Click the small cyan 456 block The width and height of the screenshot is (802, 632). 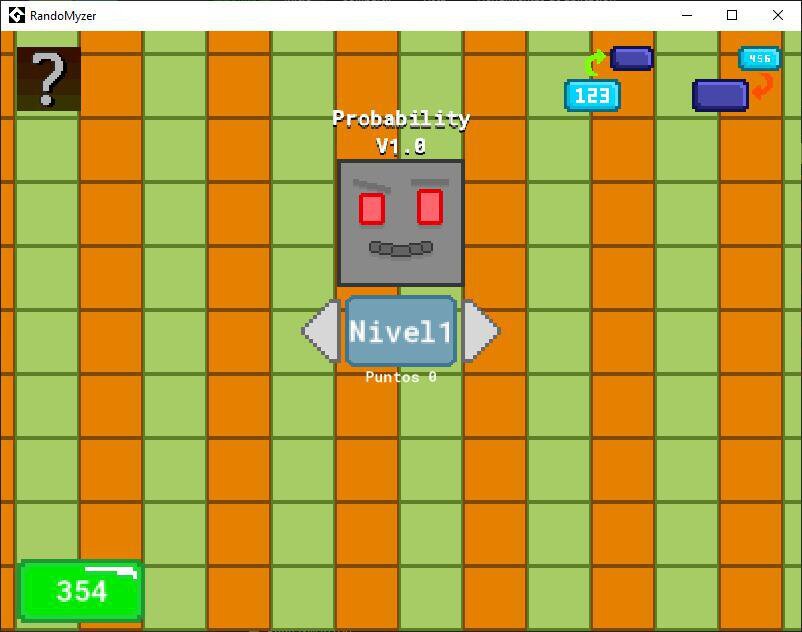coord(760,58)
